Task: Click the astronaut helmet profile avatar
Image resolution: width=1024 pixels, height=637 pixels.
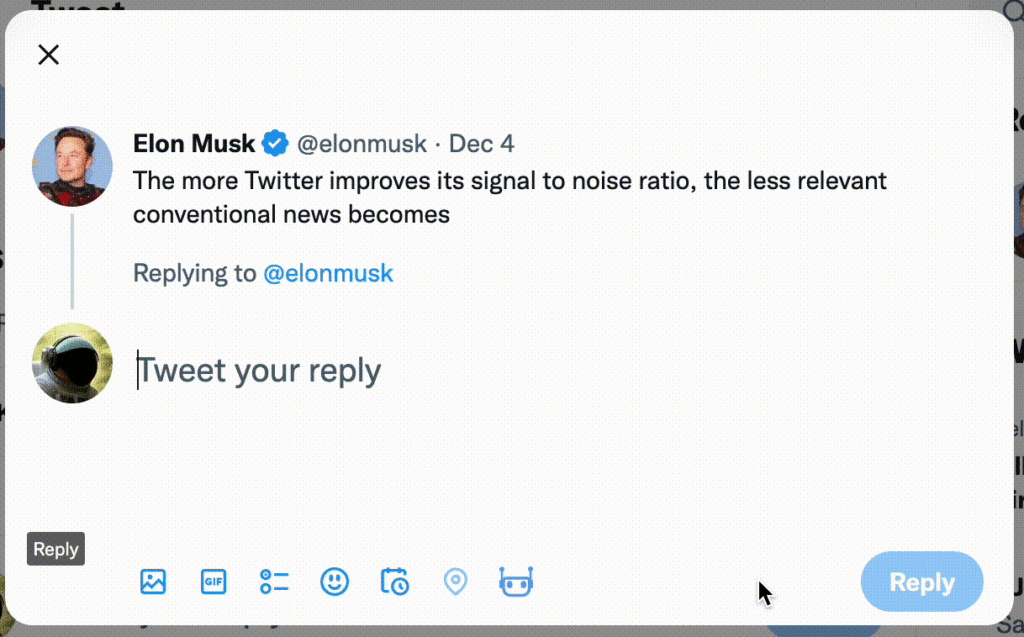Action: click(72, 363)
